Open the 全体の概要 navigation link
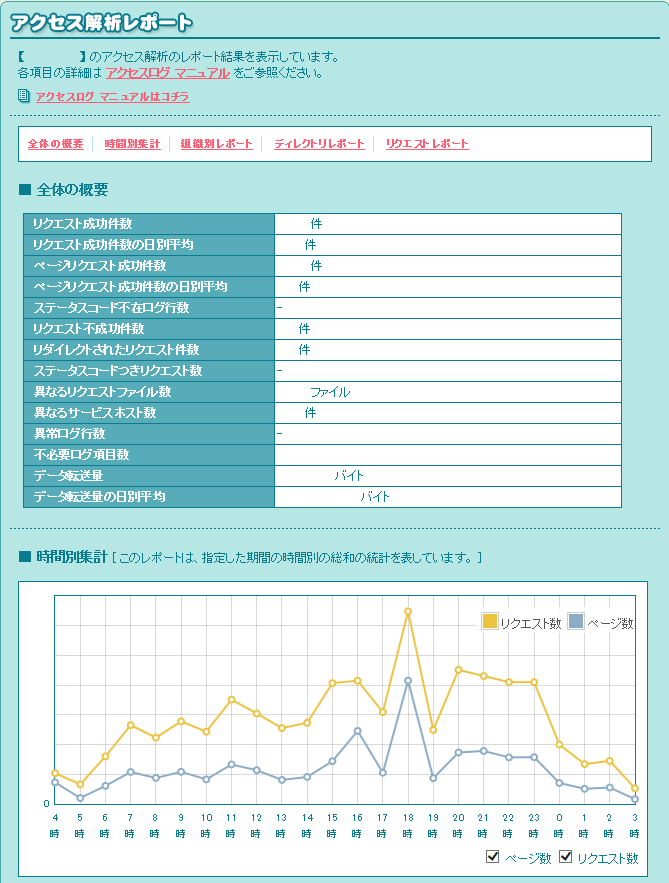Image resolution: width=669 pixels, height=883 pixels. (x=55, y=144)
